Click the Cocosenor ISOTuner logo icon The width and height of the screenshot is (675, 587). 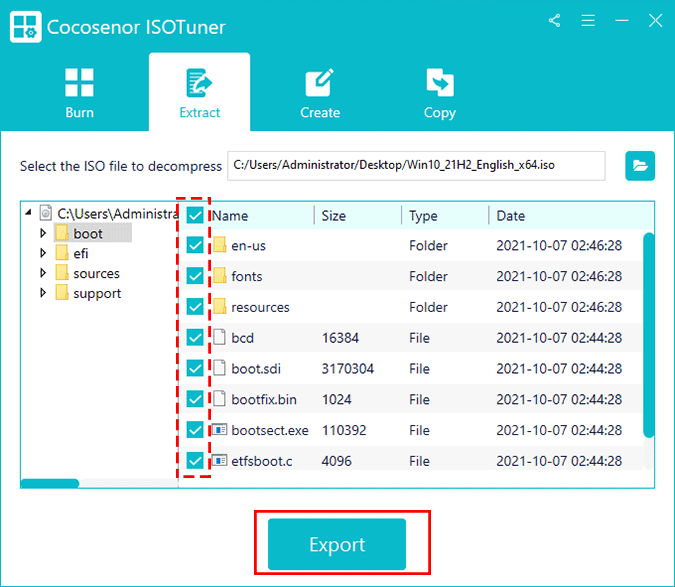(x=25, y=27)
